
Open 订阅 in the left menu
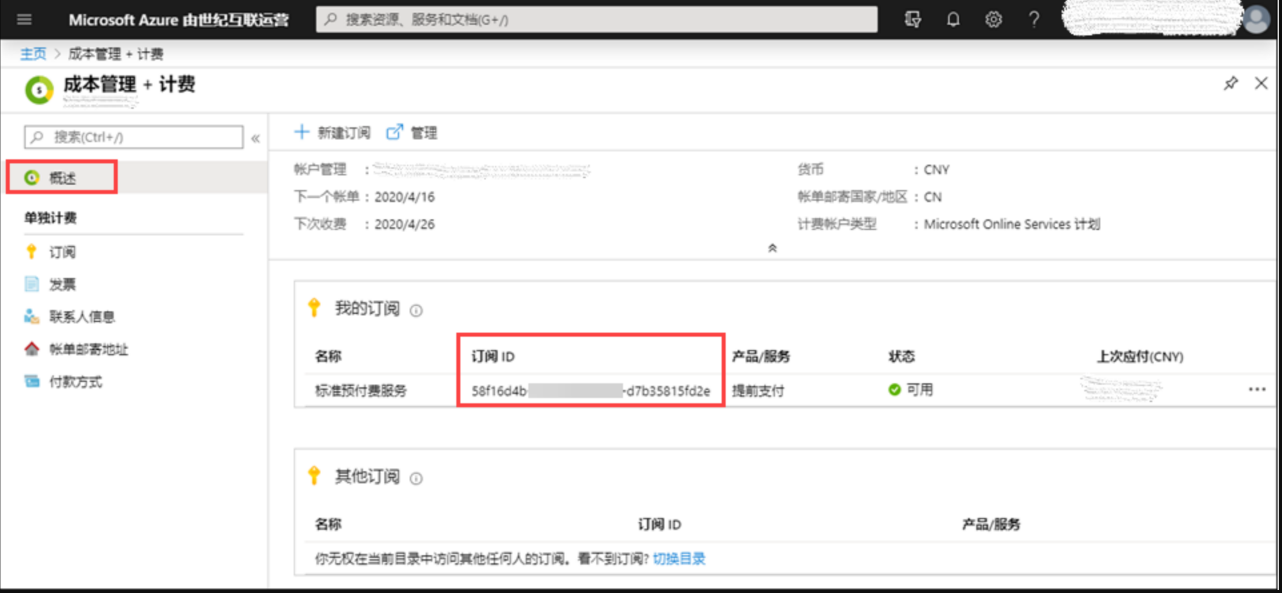pyautogui.click(x=62, y=252)
